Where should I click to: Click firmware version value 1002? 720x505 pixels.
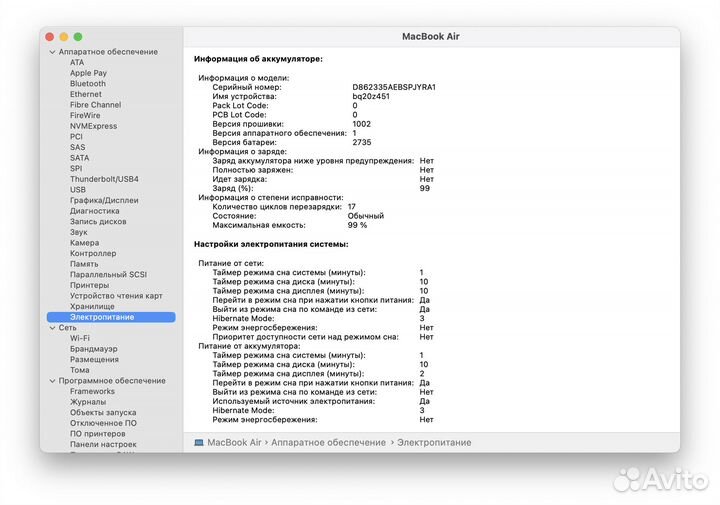coord(361,124)
